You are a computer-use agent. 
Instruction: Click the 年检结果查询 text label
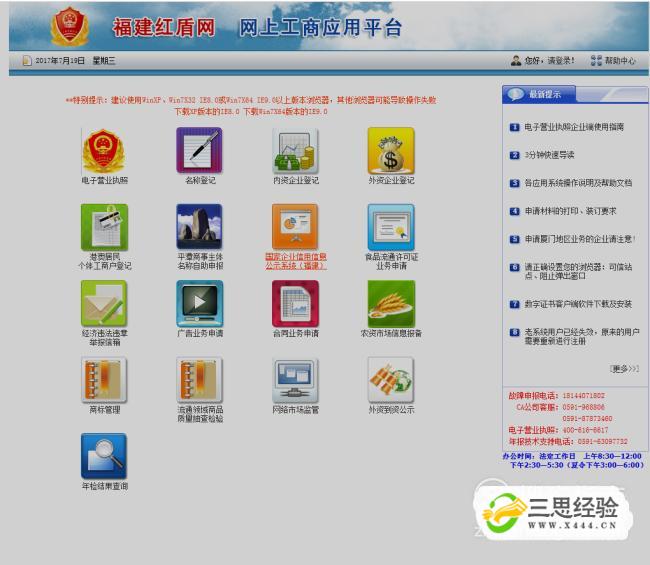(x=104, y=486)
